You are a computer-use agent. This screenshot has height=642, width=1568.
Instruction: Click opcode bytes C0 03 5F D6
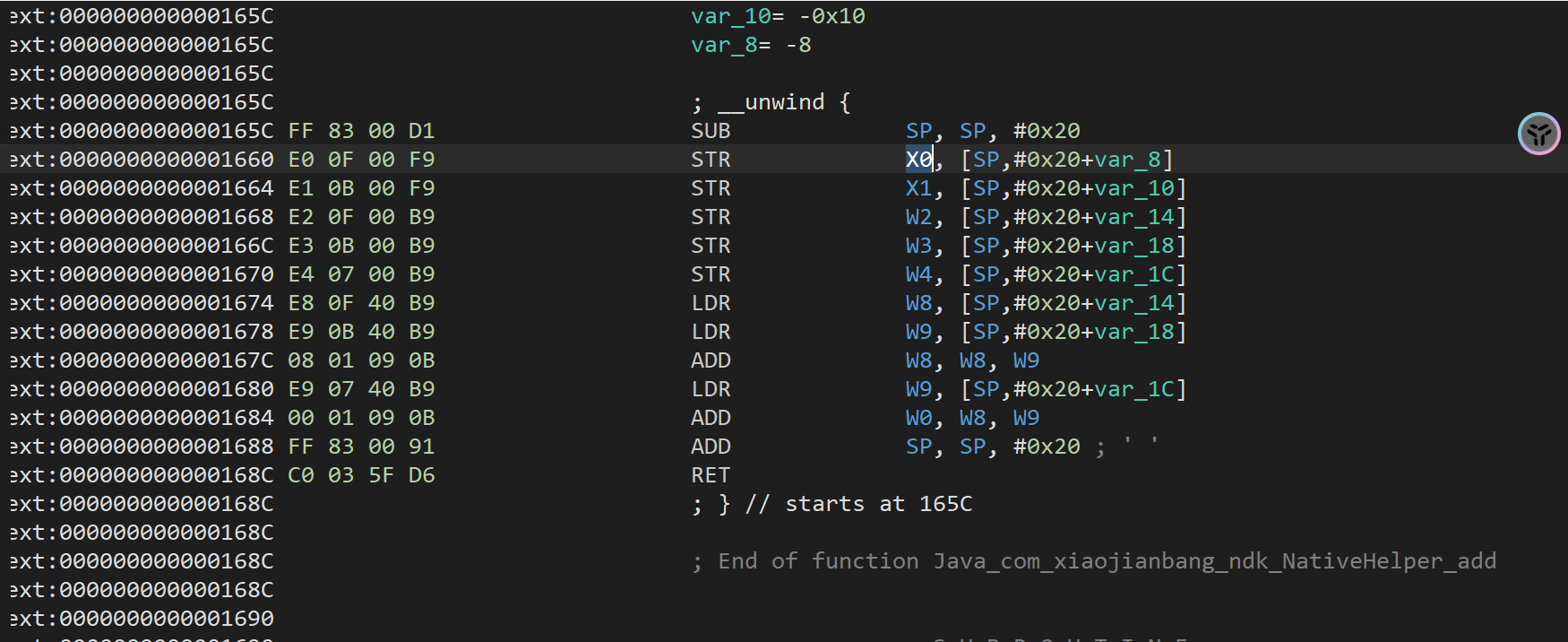(361, 475)
